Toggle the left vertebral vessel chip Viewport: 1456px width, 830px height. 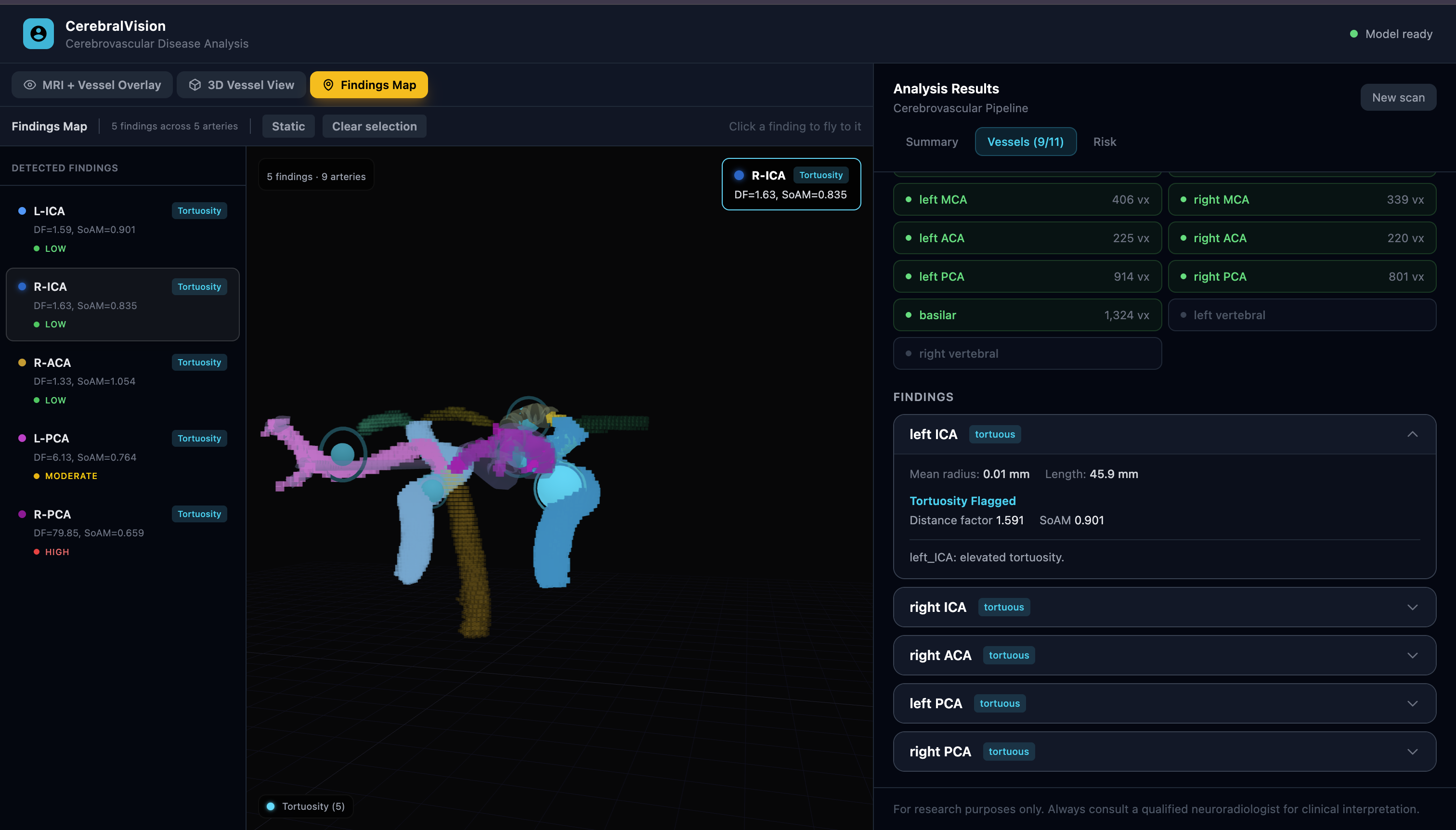1301,315
